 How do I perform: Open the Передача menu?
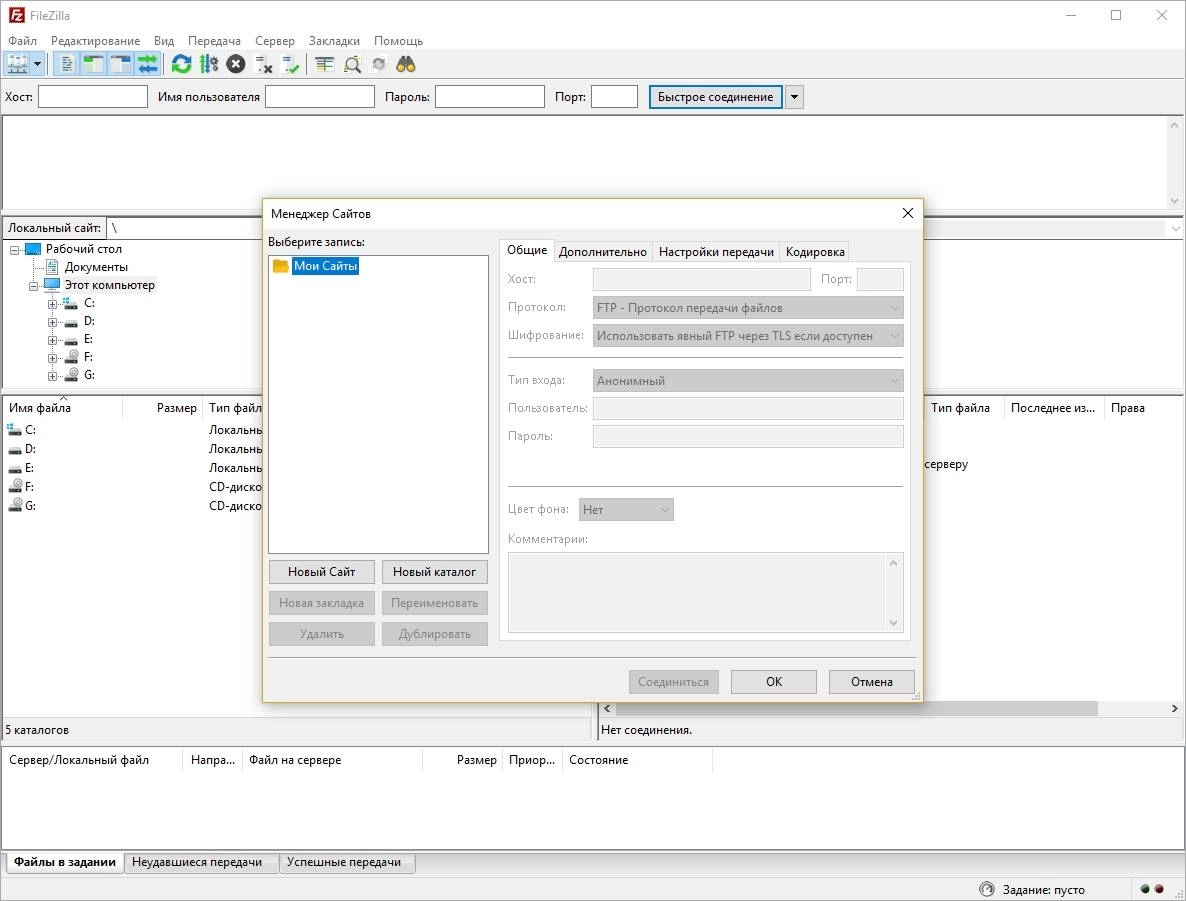click(214, 41)
